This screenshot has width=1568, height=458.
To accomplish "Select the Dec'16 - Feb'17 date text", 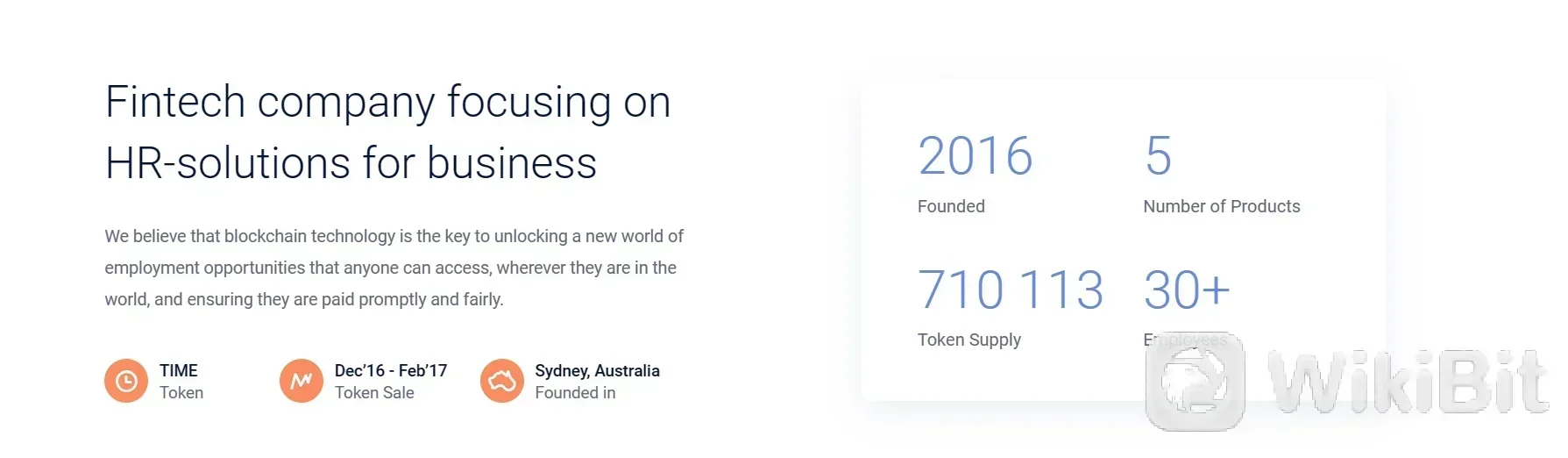I will [391, 370].
